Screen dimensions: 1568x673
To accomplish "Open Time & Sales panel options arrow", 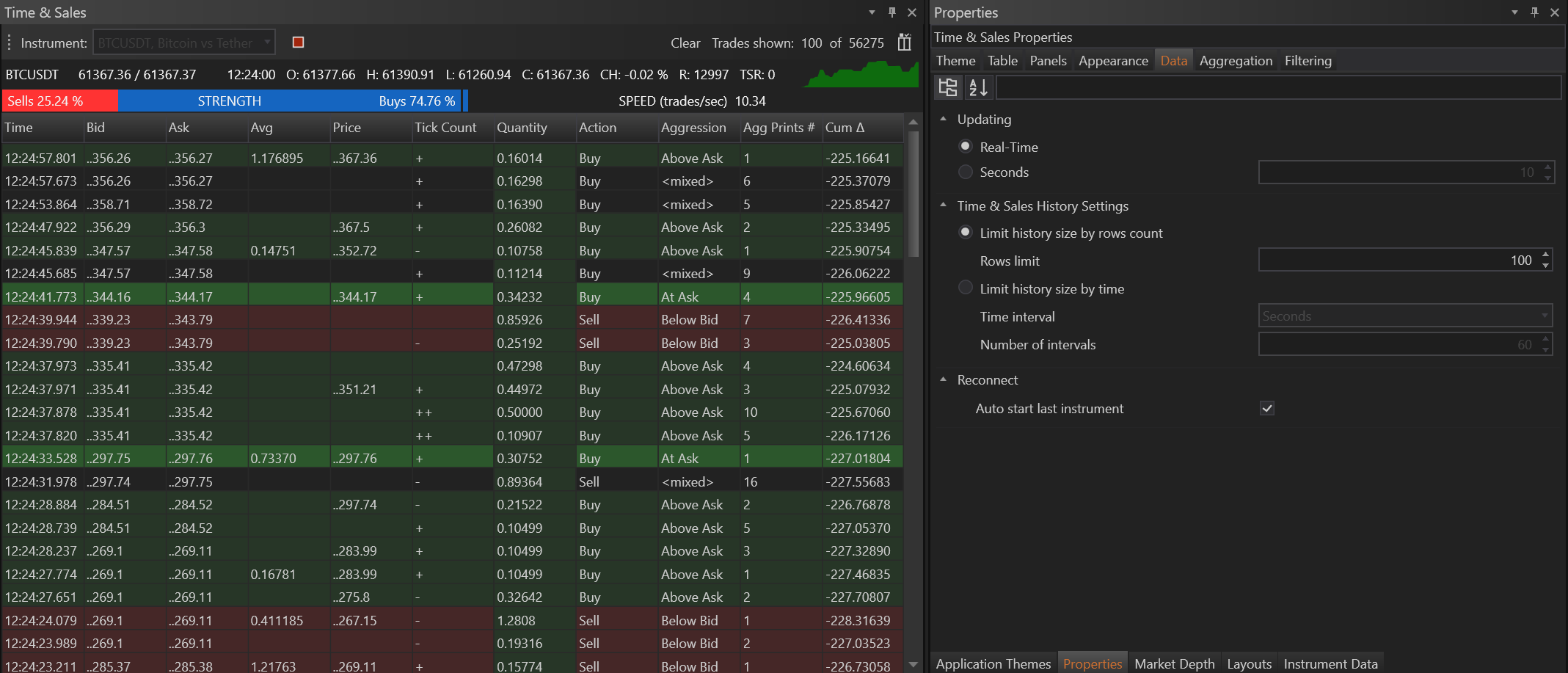I will [x=872, y=12].
